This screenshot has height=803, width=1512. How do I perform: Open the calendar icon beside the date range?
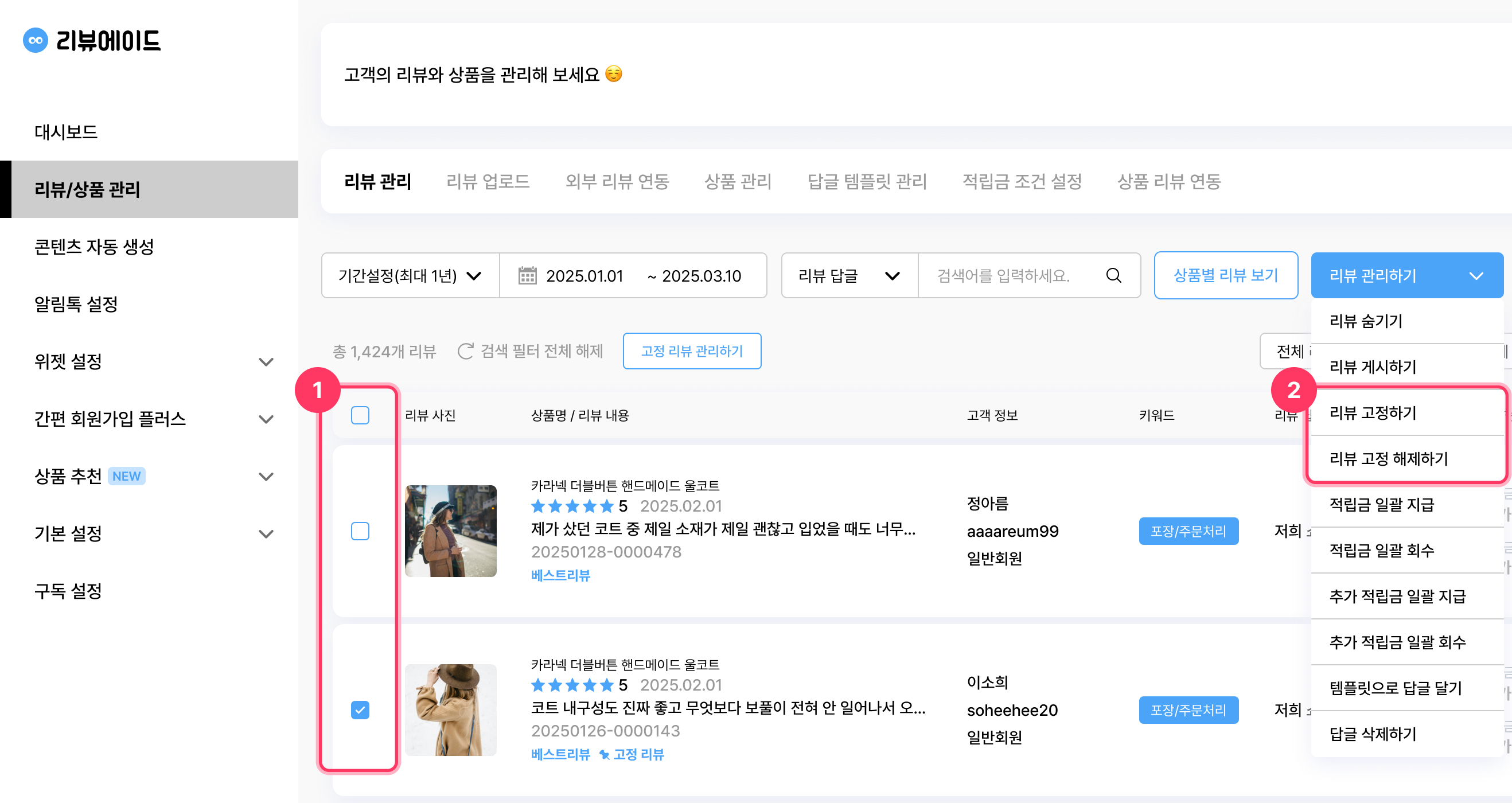(x=527, y=275)
